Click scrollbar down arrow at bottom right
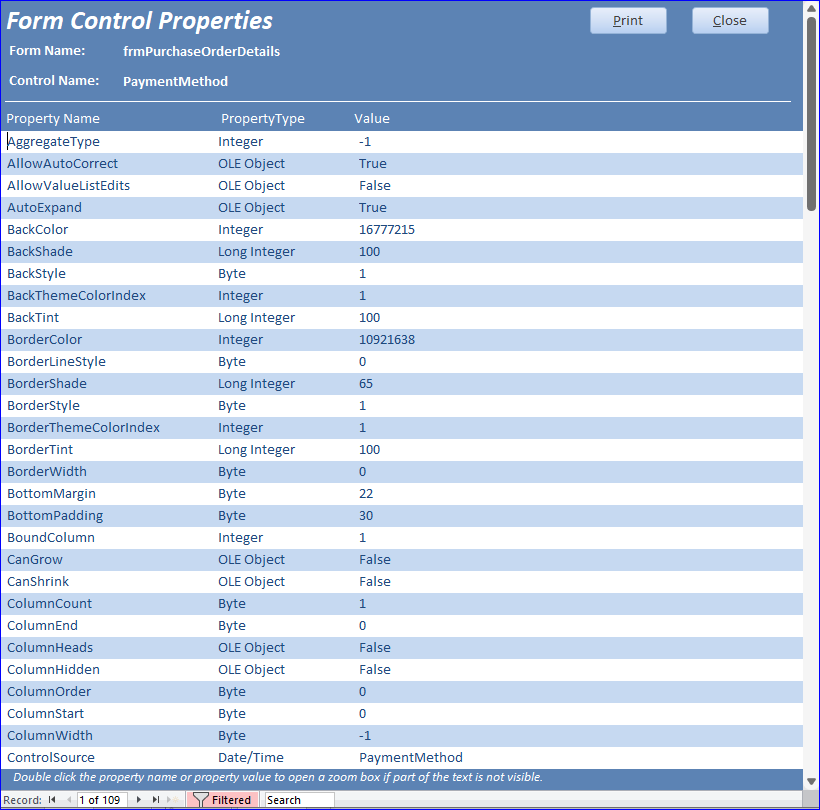Viewport: 820px width, 810px height. click(x=811, y=782)
